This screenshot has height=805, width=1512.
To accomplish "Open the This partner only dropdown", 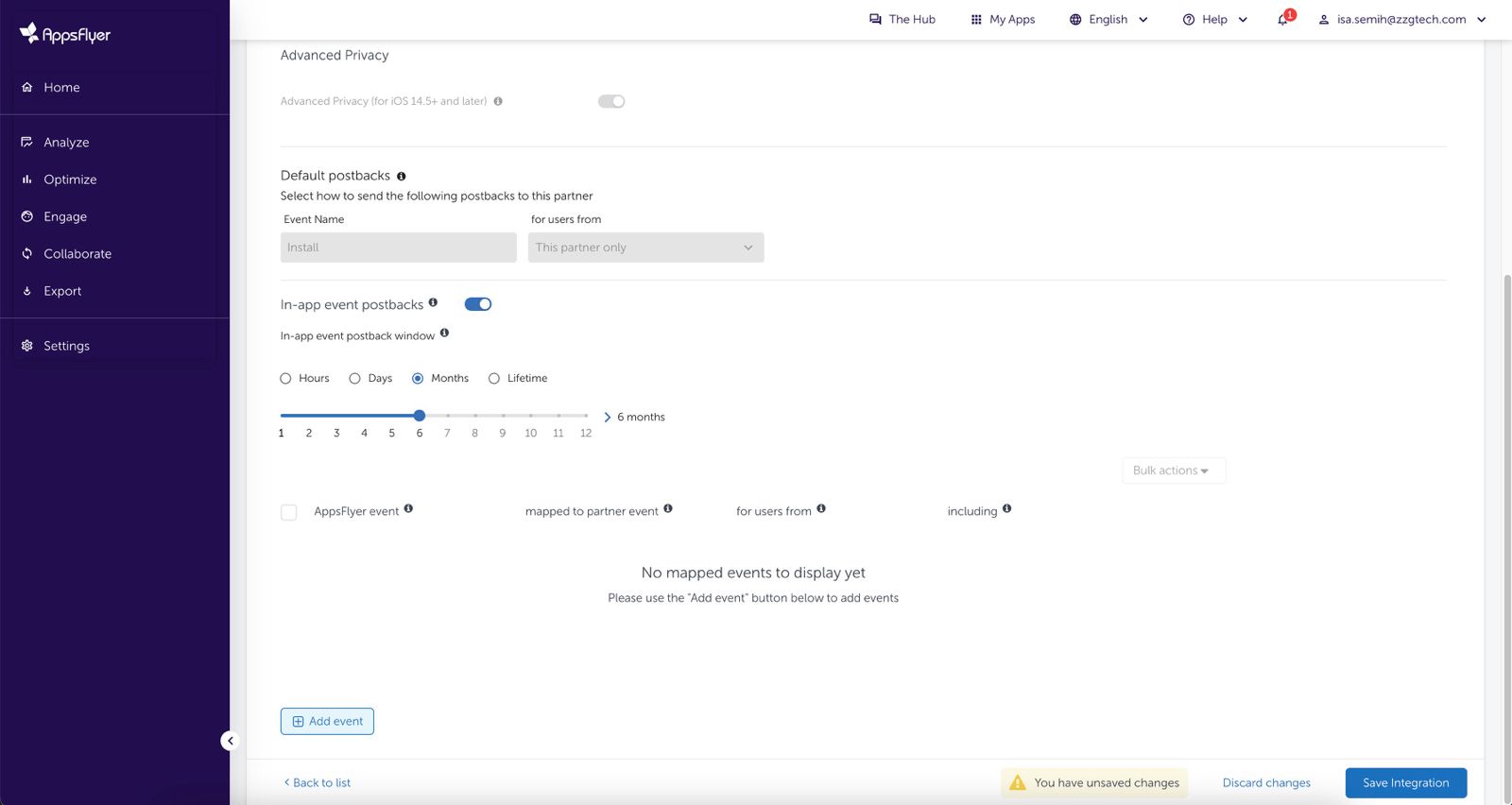I will [646, 248].
